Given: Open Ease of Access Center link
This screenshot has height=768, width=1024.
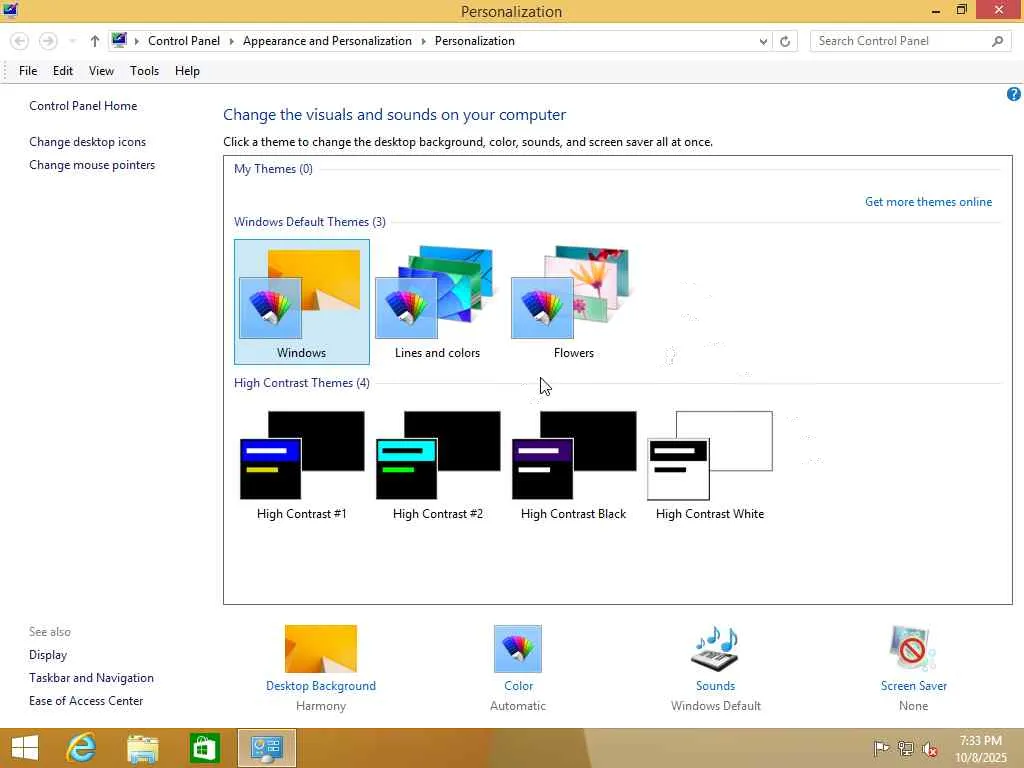Looking at the screenshot, I should click(x=86, y=701).
